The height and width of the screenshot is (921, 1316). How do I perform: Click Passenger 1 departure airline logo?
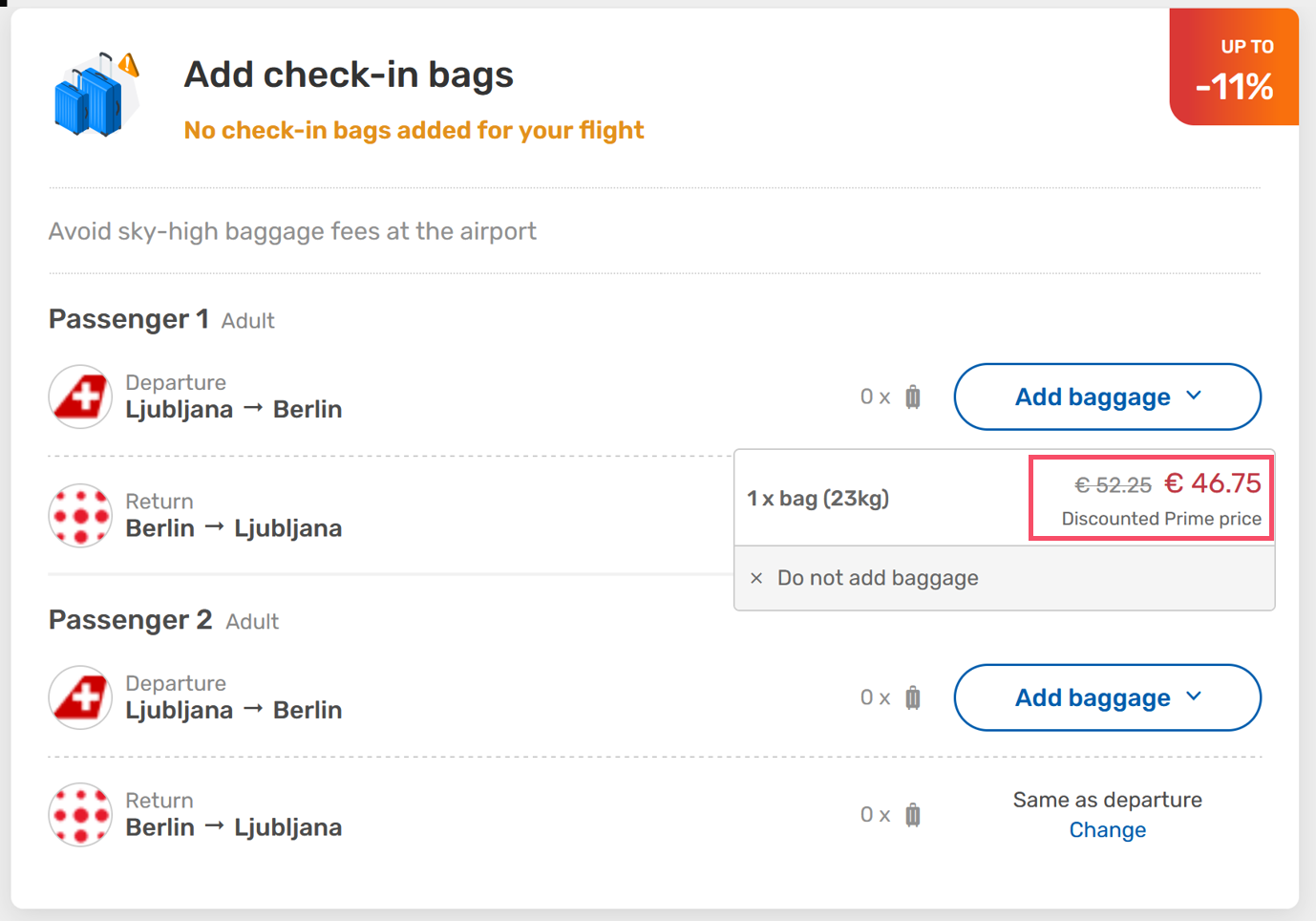[x=80, y=396]
